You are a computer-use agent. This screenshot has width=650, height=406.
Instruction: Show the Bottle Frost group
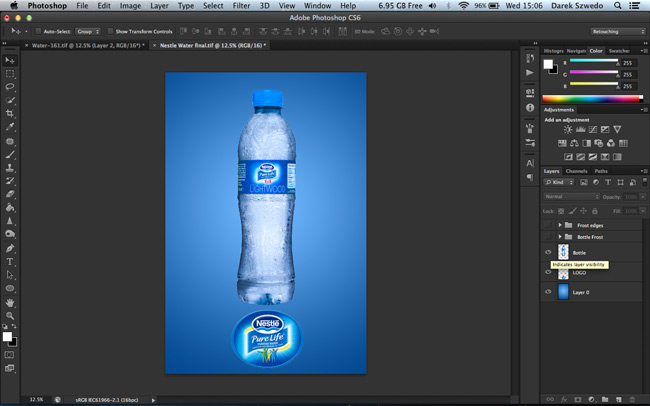pyautogui.click(x=548, y=236)
